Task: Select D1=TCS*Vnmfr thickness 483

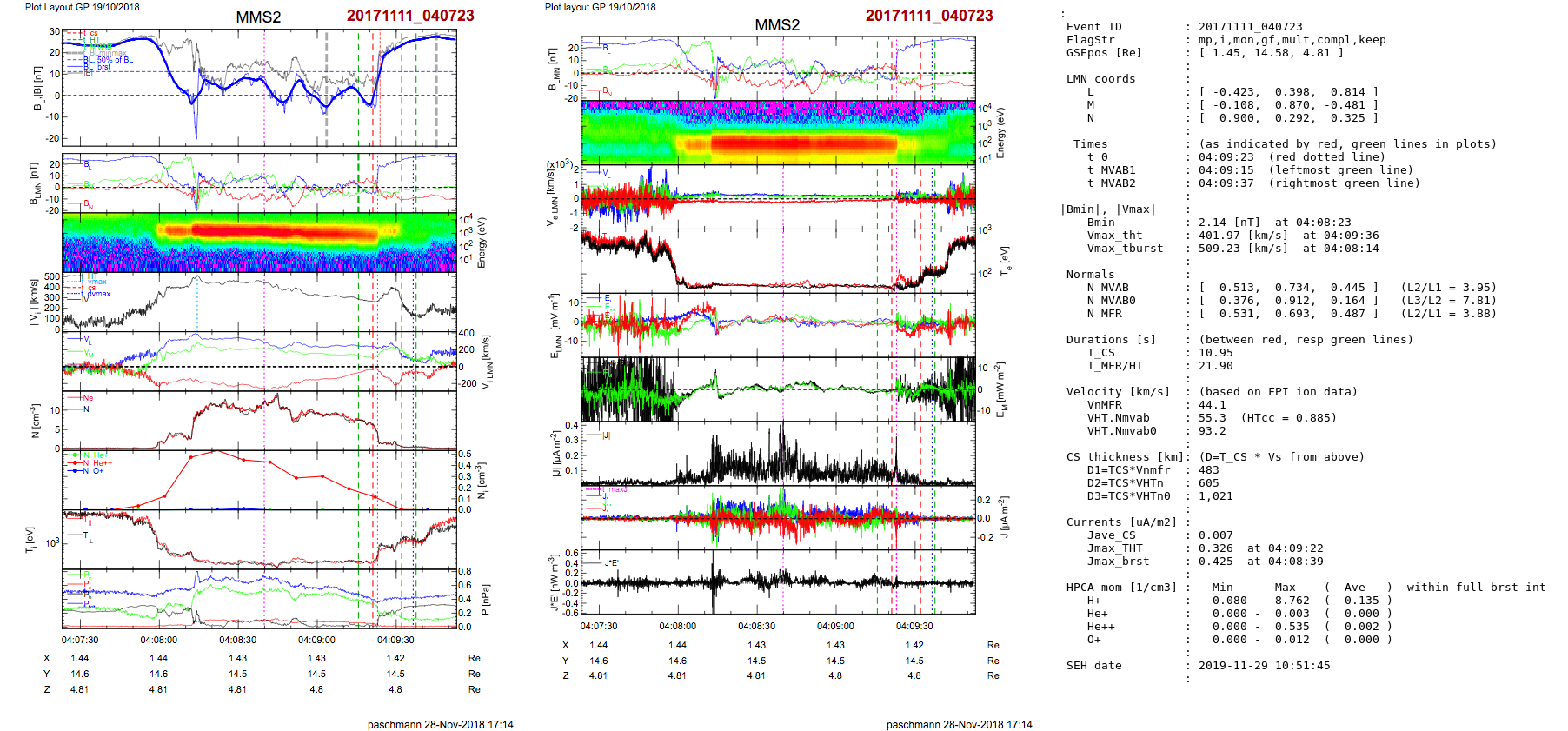Action: [x=1209, y=470]
